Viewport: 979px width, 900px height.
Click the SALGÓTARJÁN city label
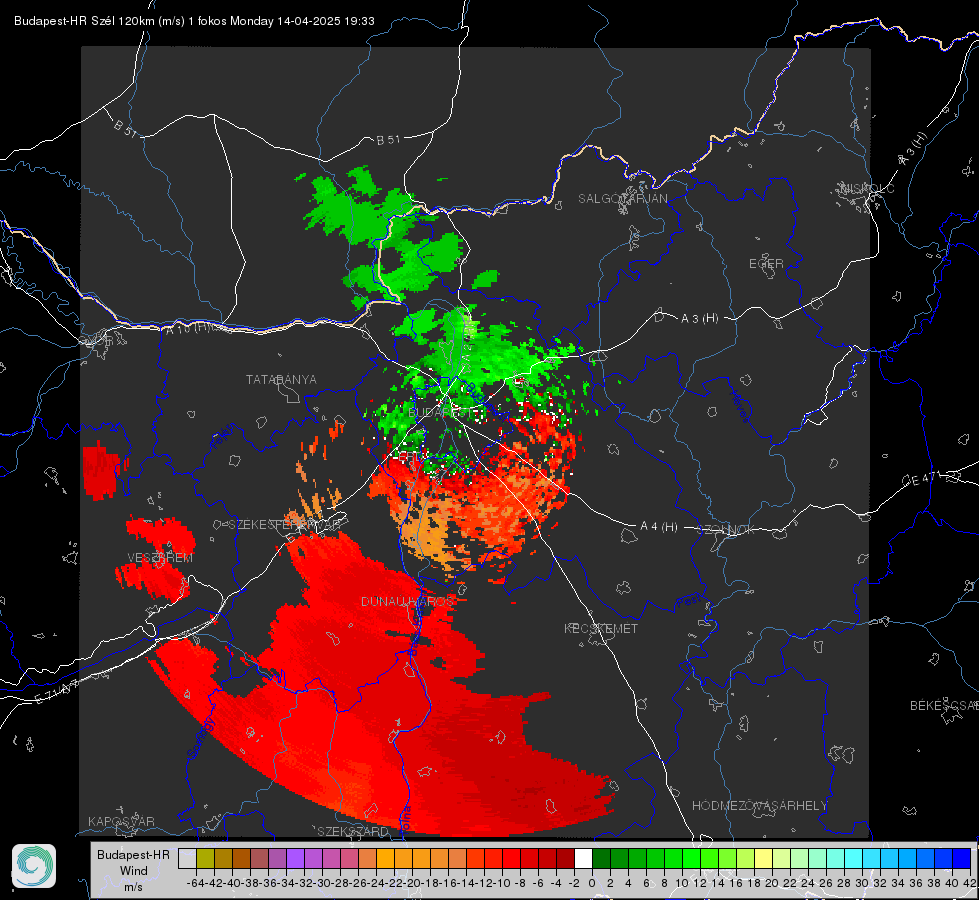coord(622,199)
